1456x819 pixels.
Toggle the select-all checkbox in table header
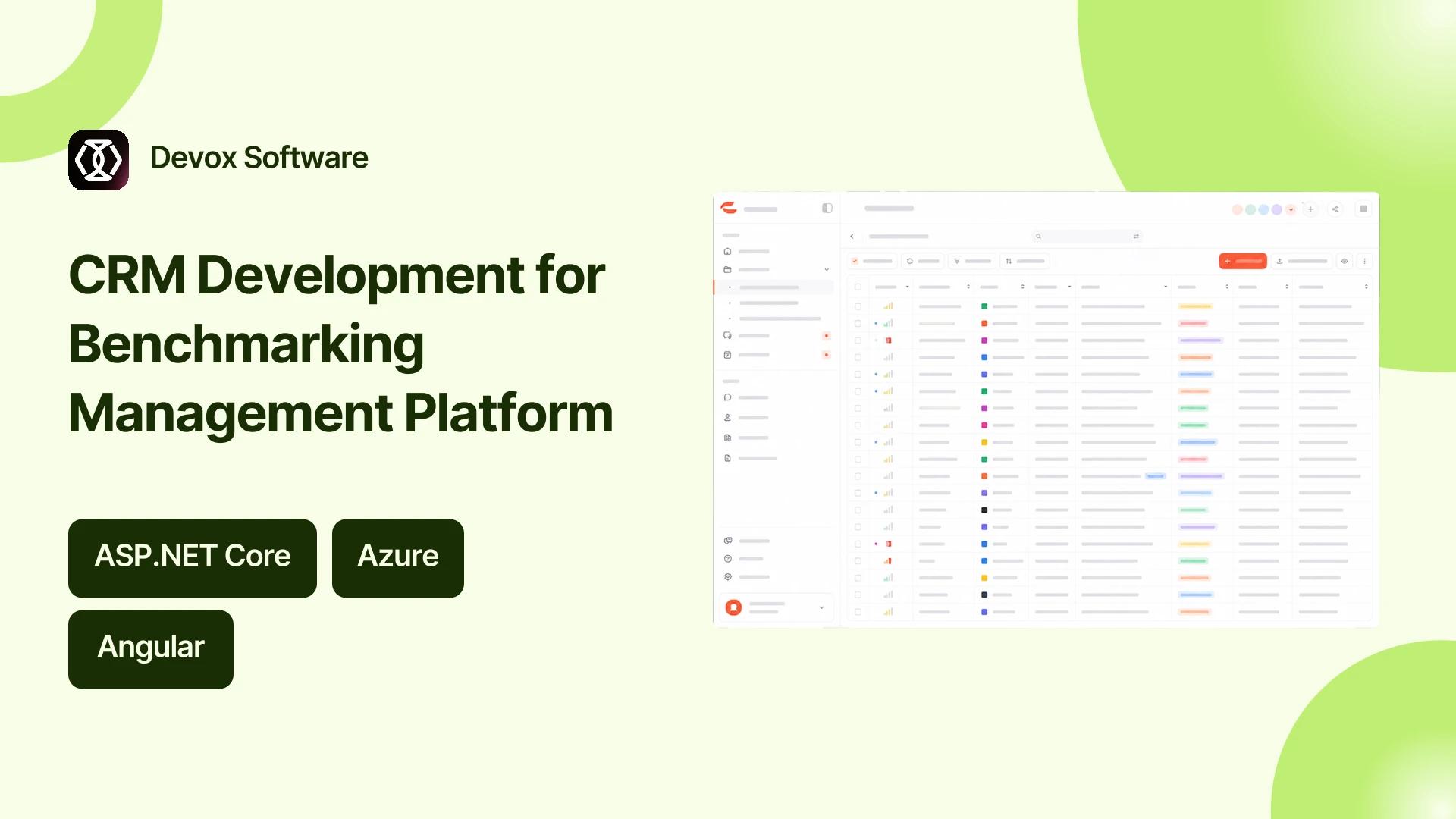coord(858,287)
